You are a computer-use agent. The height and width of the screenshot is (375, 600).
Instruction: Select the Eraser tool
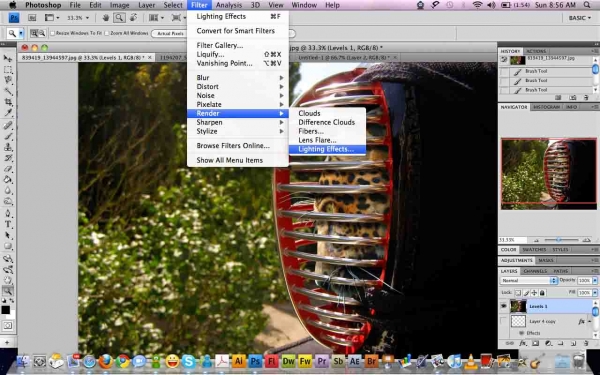pos(8,169)
